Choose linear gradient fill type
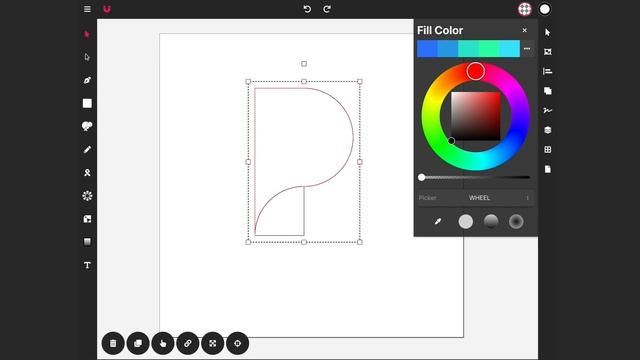The width and height of the screenshot is (640, 360). coord(491,221)
